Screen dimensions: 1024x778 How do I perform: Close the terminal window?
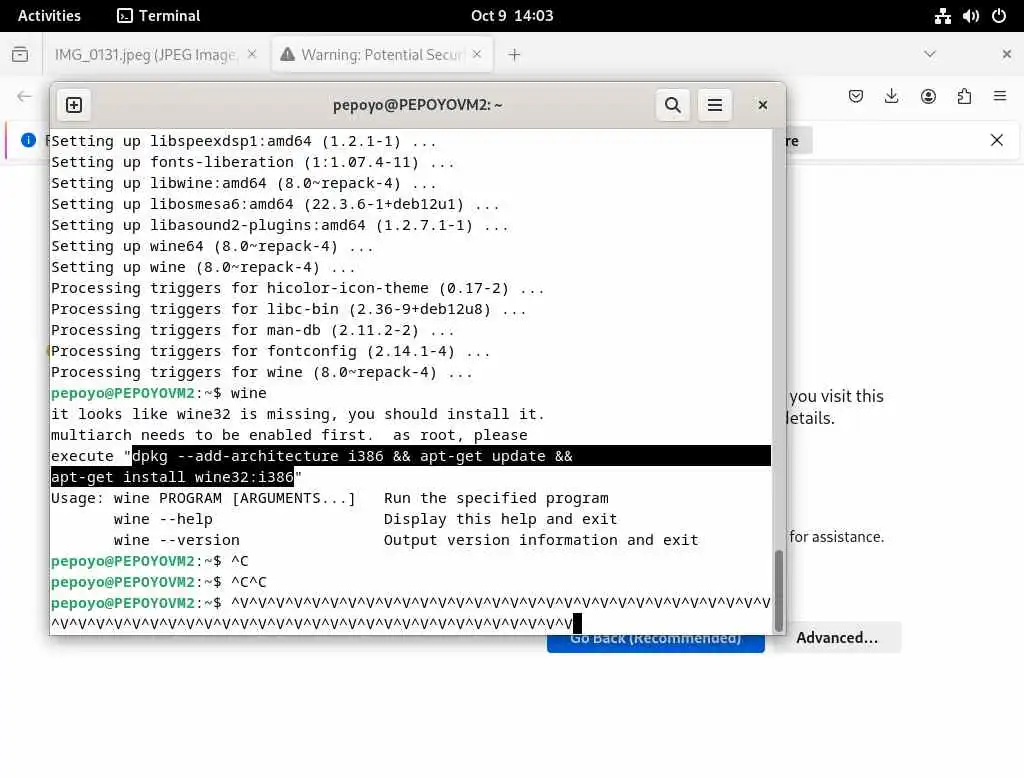pyautogui.click(x=762, y=105)
